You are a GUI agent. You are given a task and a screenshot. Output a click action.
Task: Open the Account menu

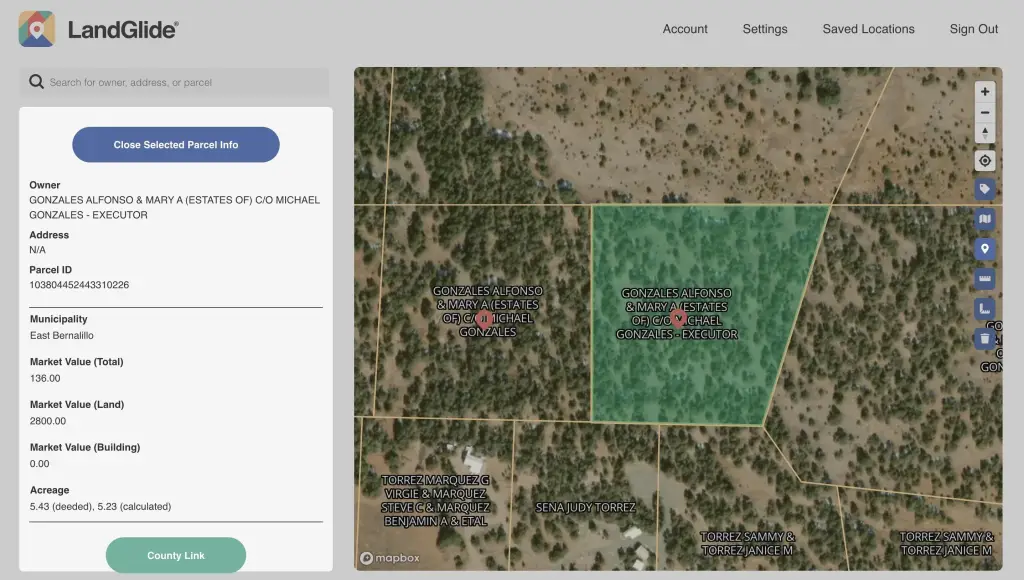[685, 29]
